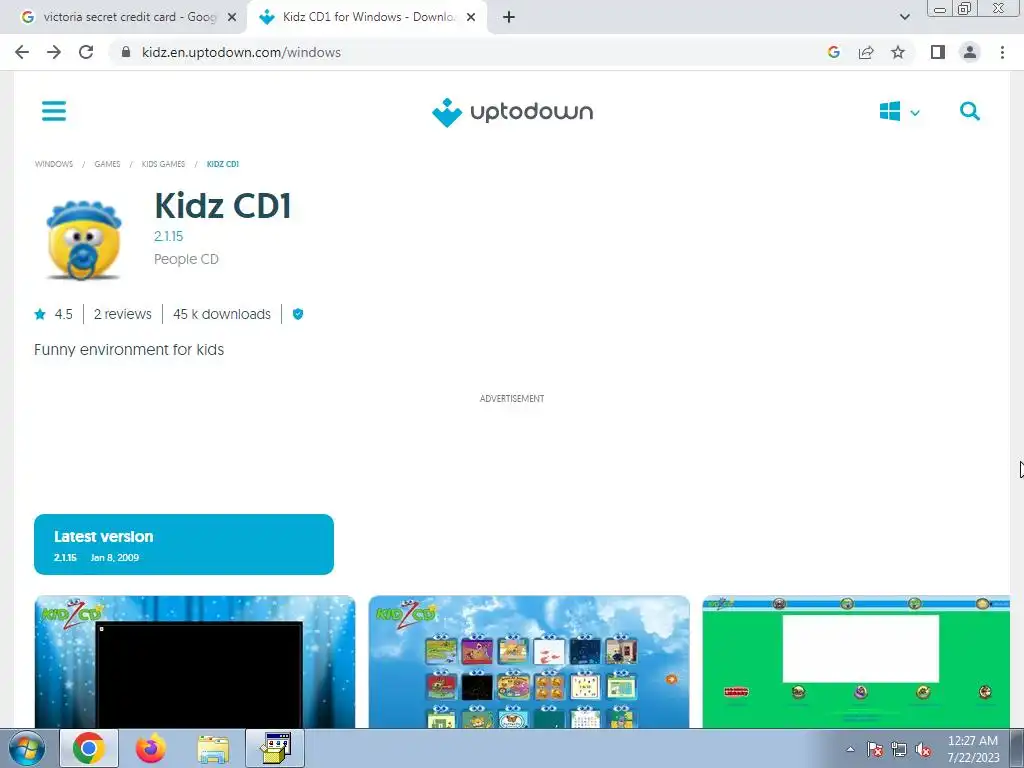Close the victoria secret tab

[232, 17]
